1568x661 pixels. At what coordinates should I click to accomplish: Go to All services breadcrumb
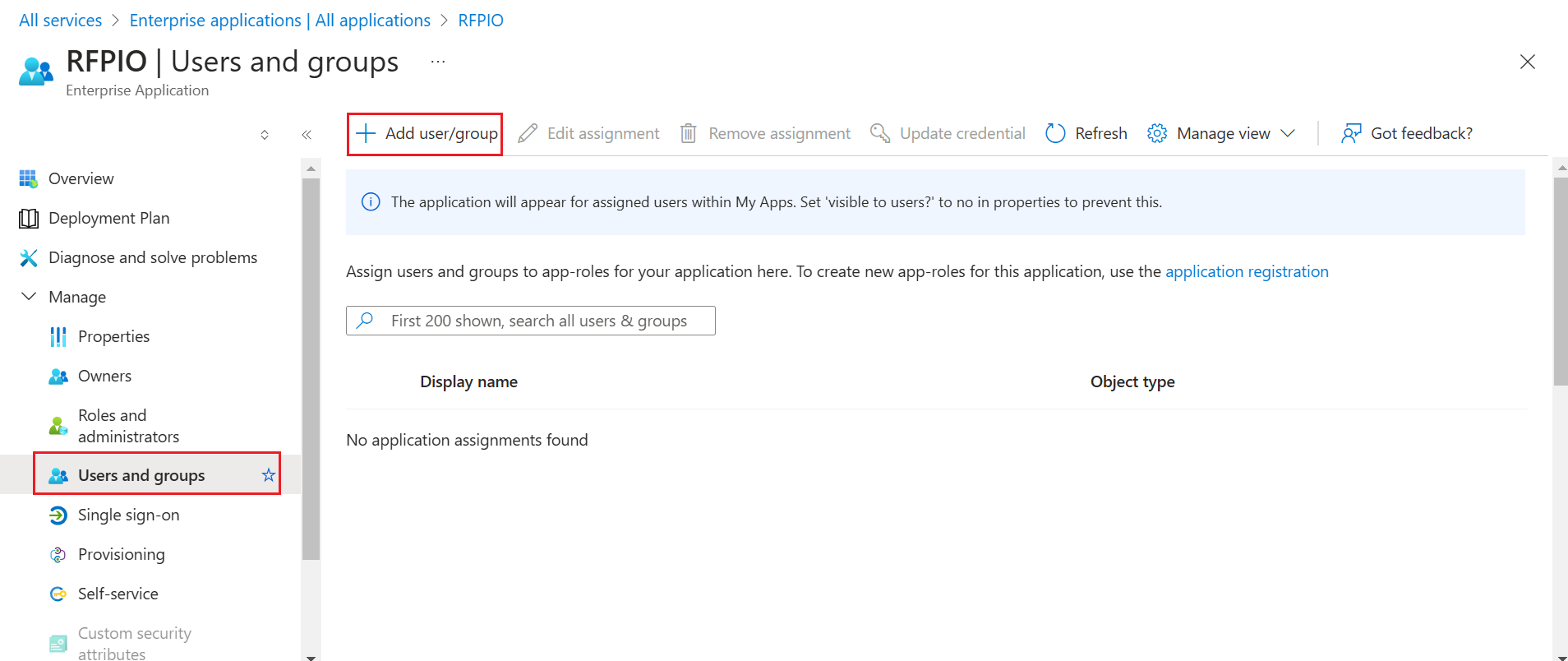point(61,21)
